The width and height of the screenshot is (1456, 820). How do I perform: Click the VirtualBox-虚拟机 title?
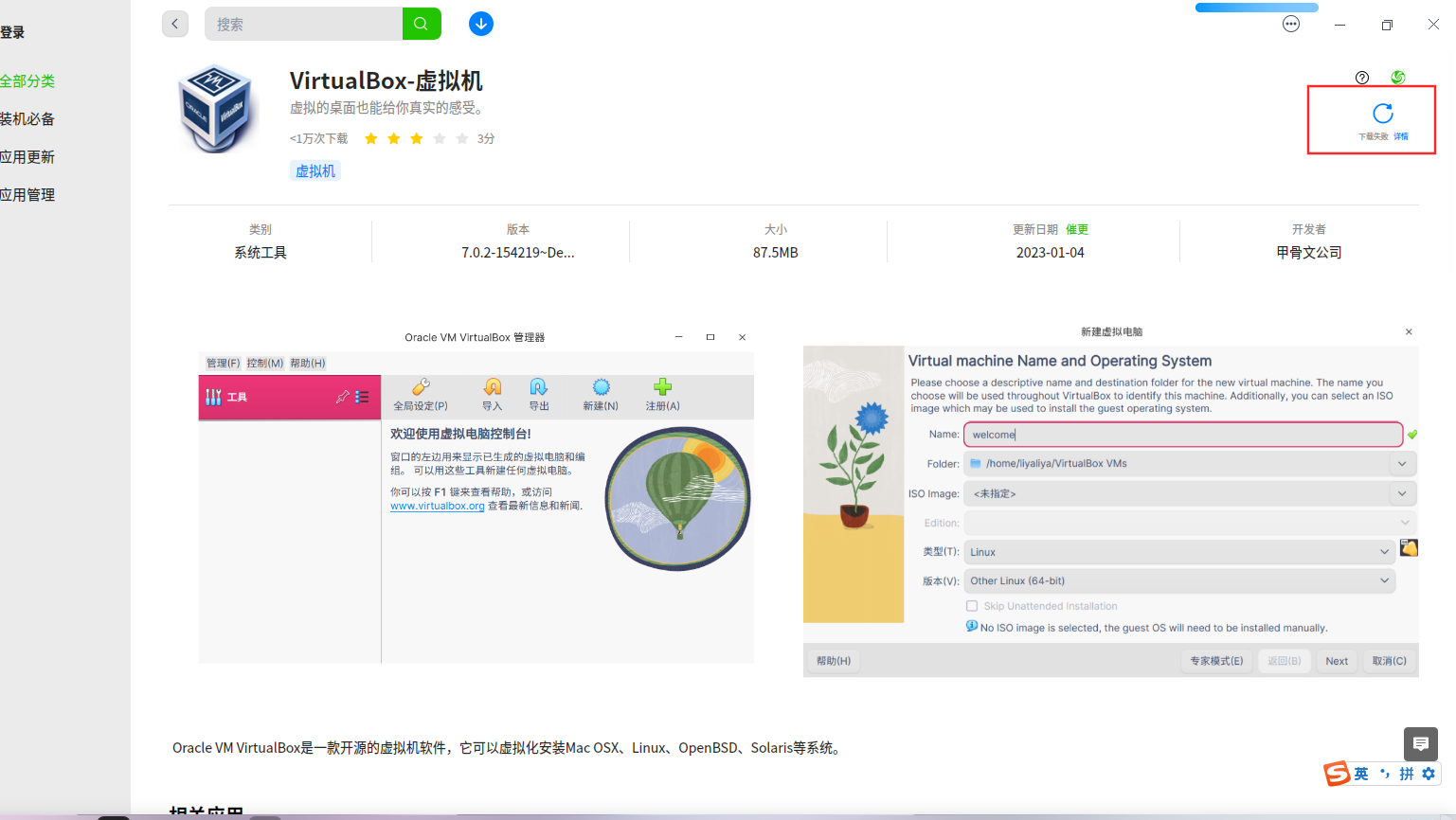[386, 81]
